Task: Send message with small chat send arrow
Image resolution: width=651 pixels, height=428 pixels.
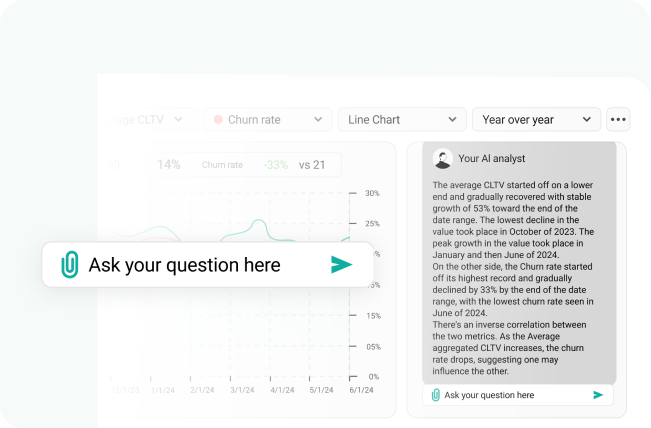Action: tap(598, 395)
